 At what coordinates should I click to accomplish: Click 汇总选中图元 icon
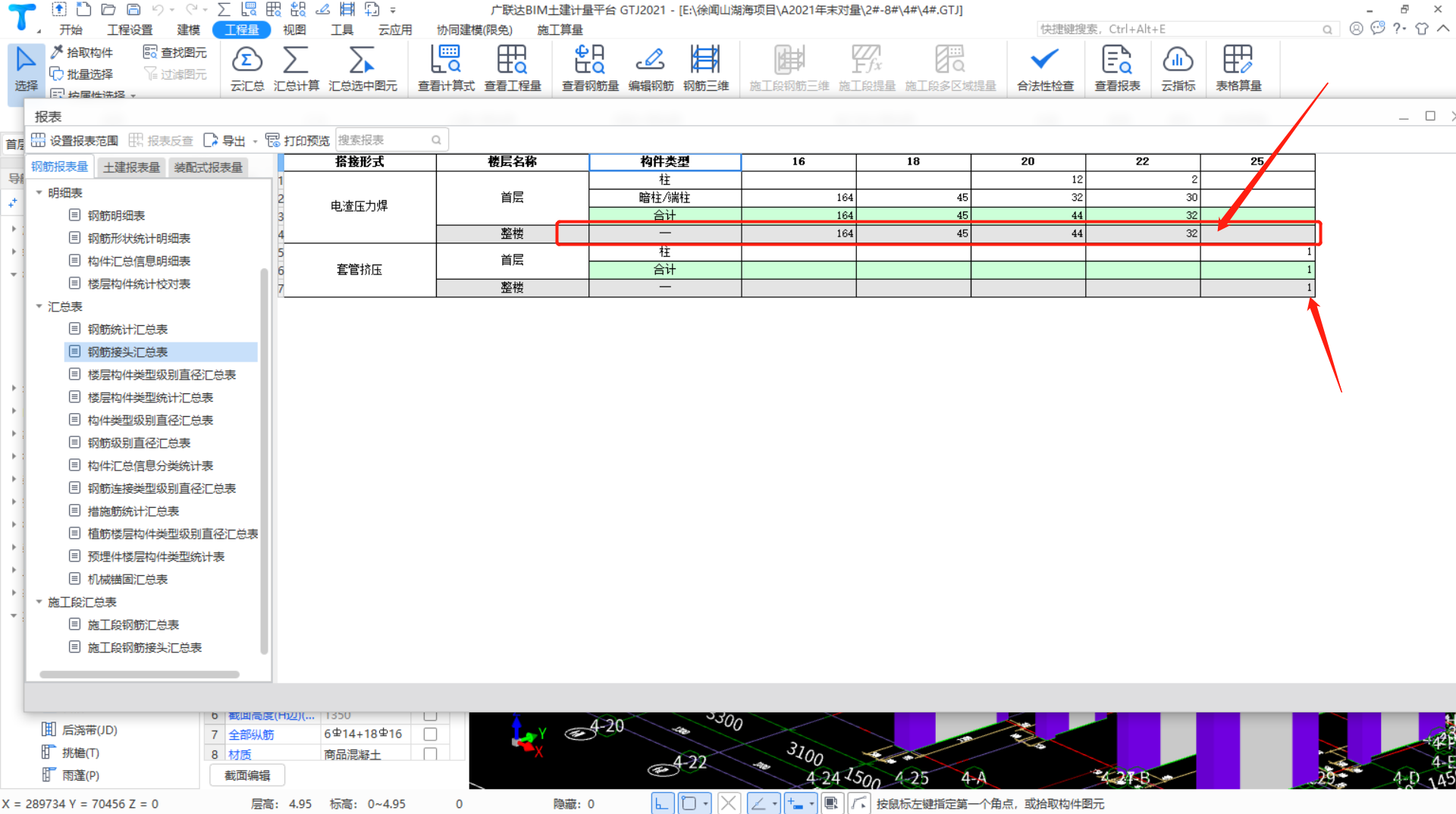click(362, 68)
